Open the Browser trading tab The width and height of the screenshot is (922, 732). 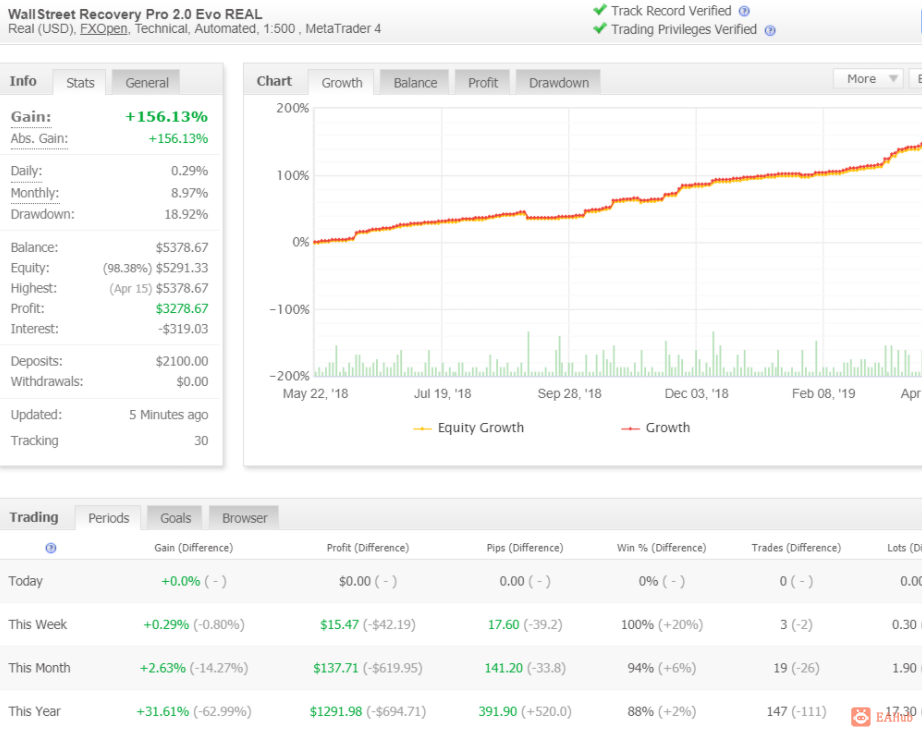(x=245, y=518)
